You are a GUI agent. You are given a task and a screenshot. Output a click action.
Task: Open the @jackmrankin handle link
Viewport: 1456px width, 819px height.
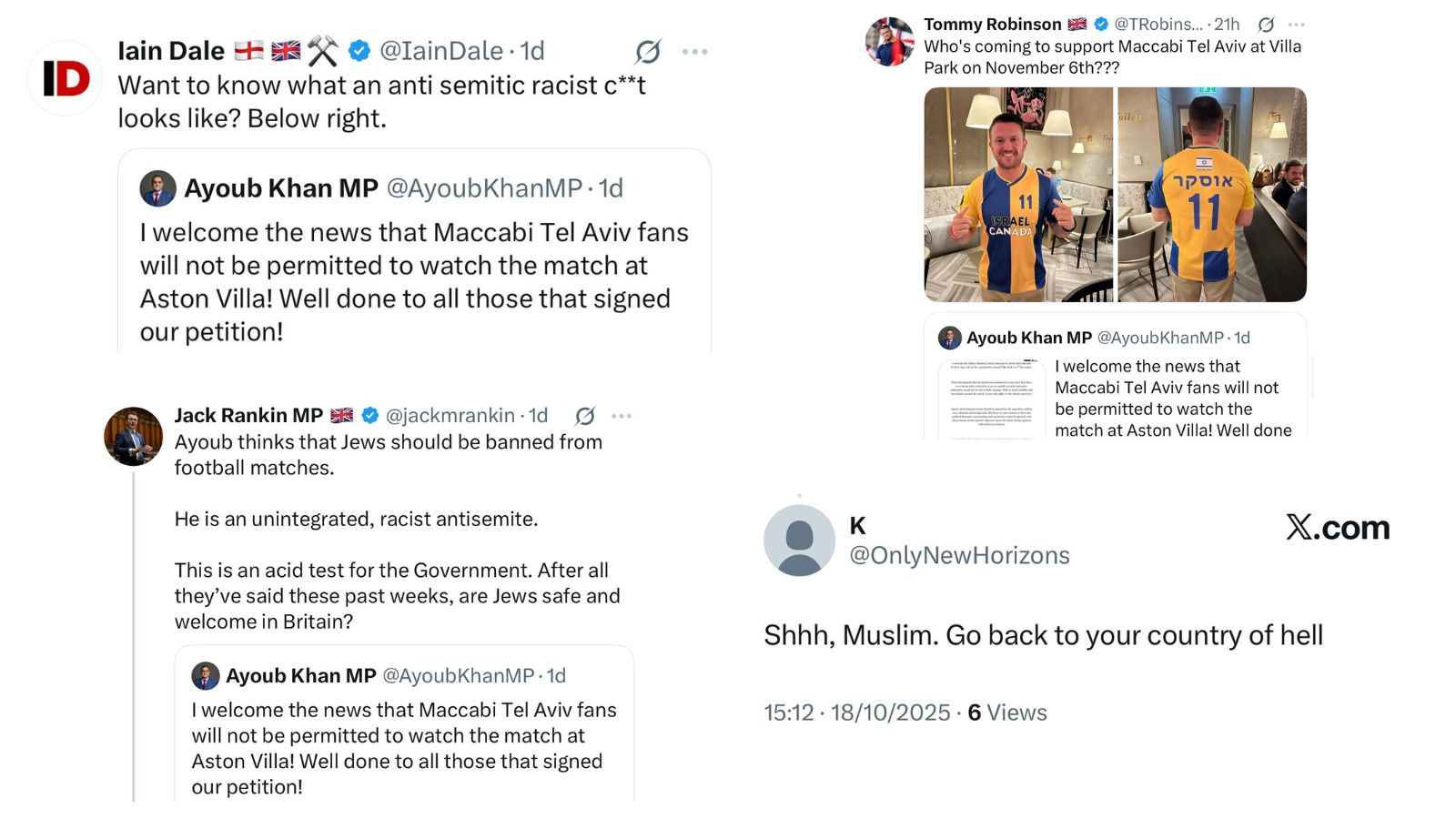[x=450, y=416]
